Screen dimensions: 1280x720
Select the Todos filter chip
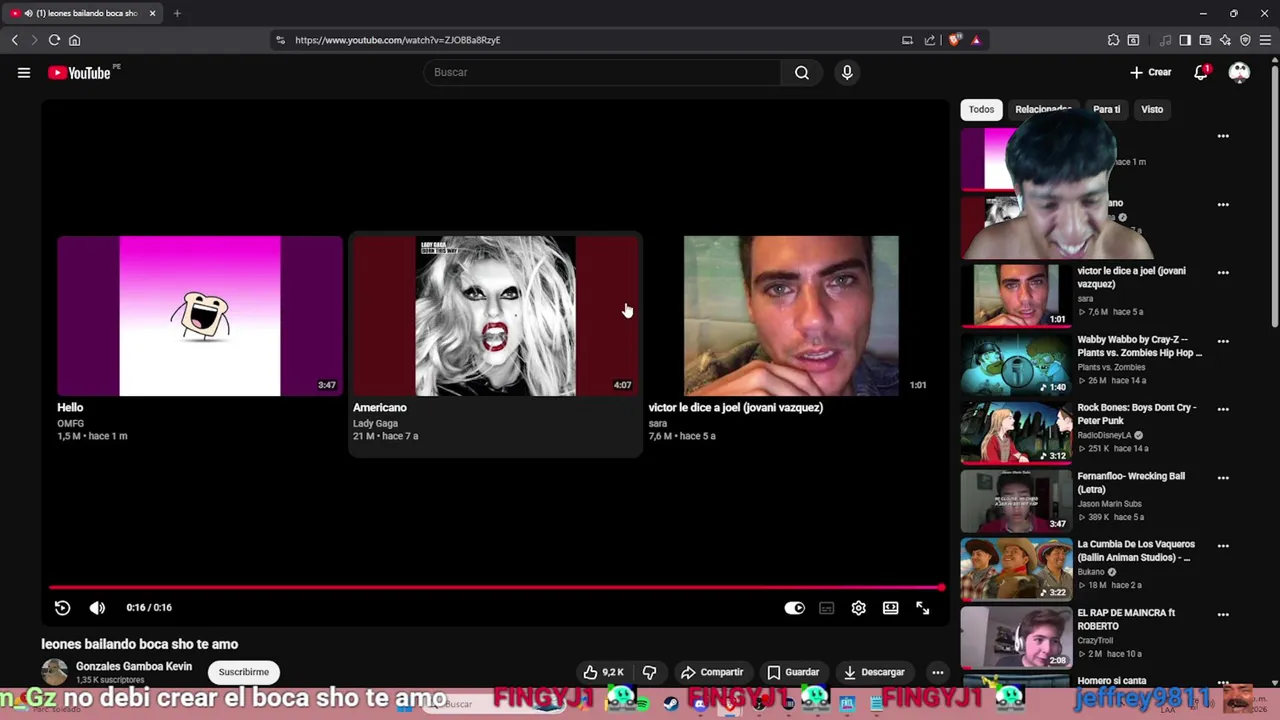point(981,109)
